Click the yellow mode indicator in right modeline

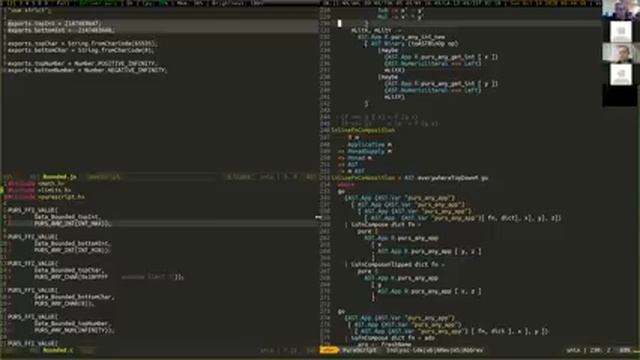[329, 350]
